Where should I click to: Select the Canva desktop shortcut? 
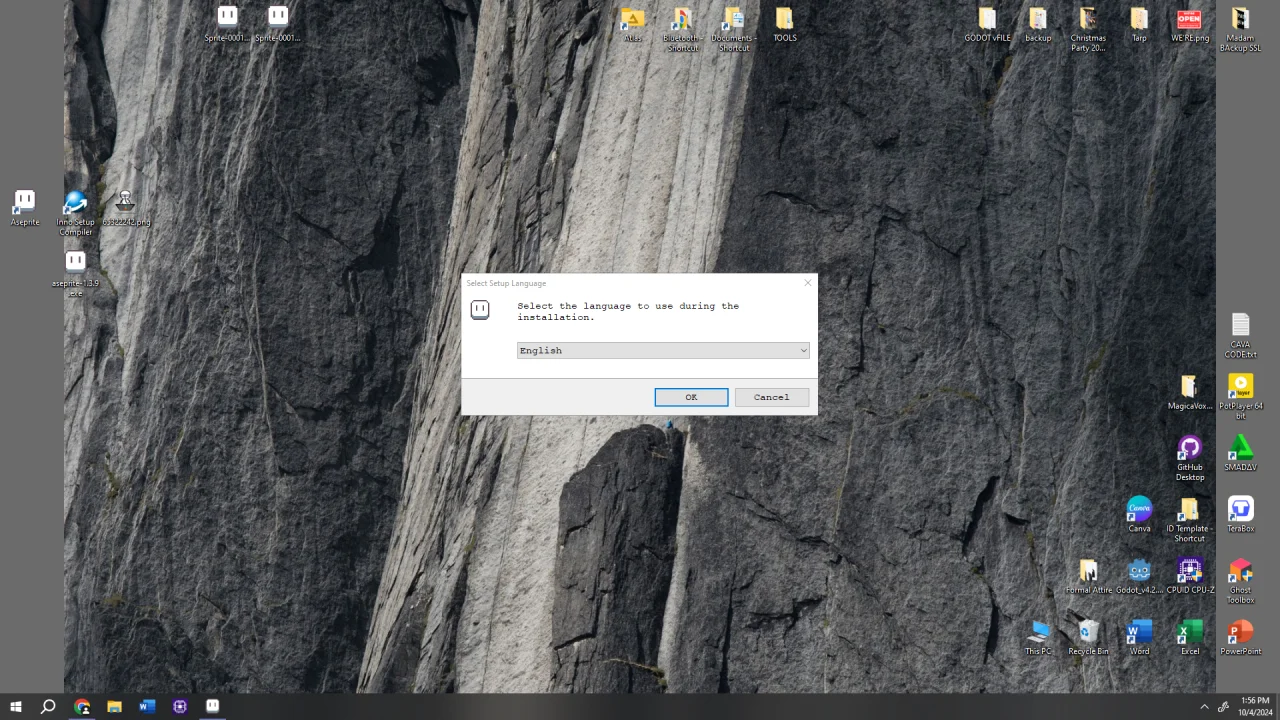click(x=1139, y=514)
